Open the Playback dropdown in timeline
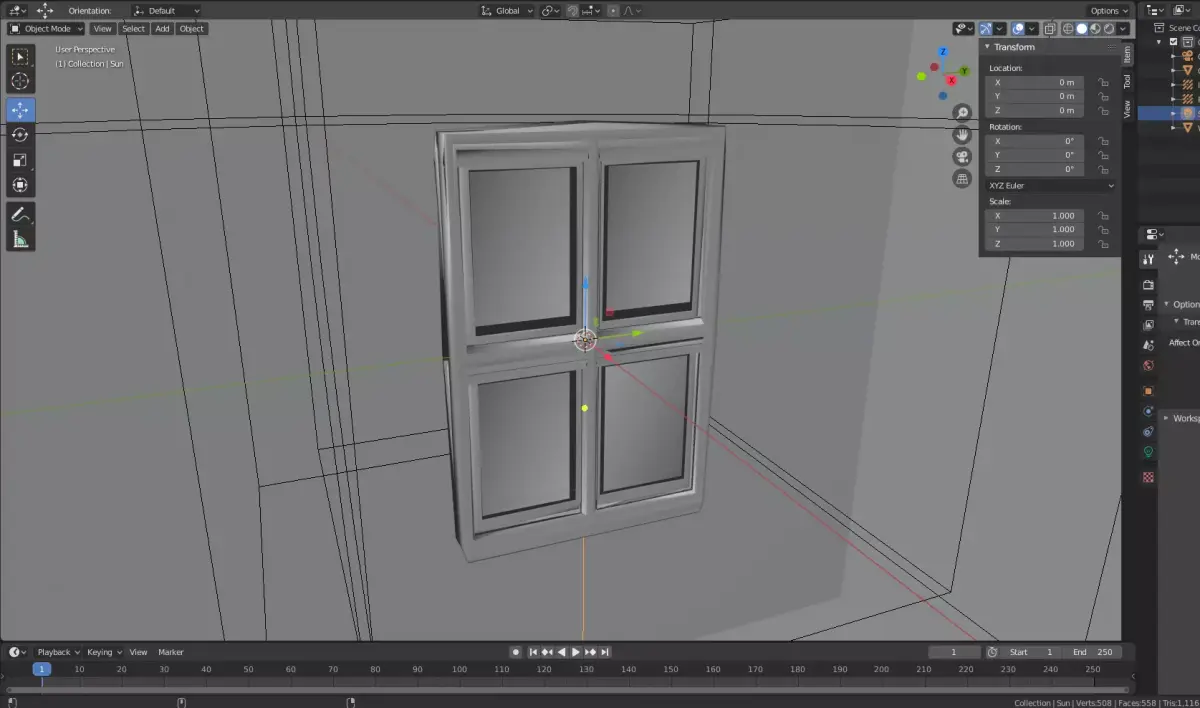This screenshot has width=1200, height=708. pos(59,652)
